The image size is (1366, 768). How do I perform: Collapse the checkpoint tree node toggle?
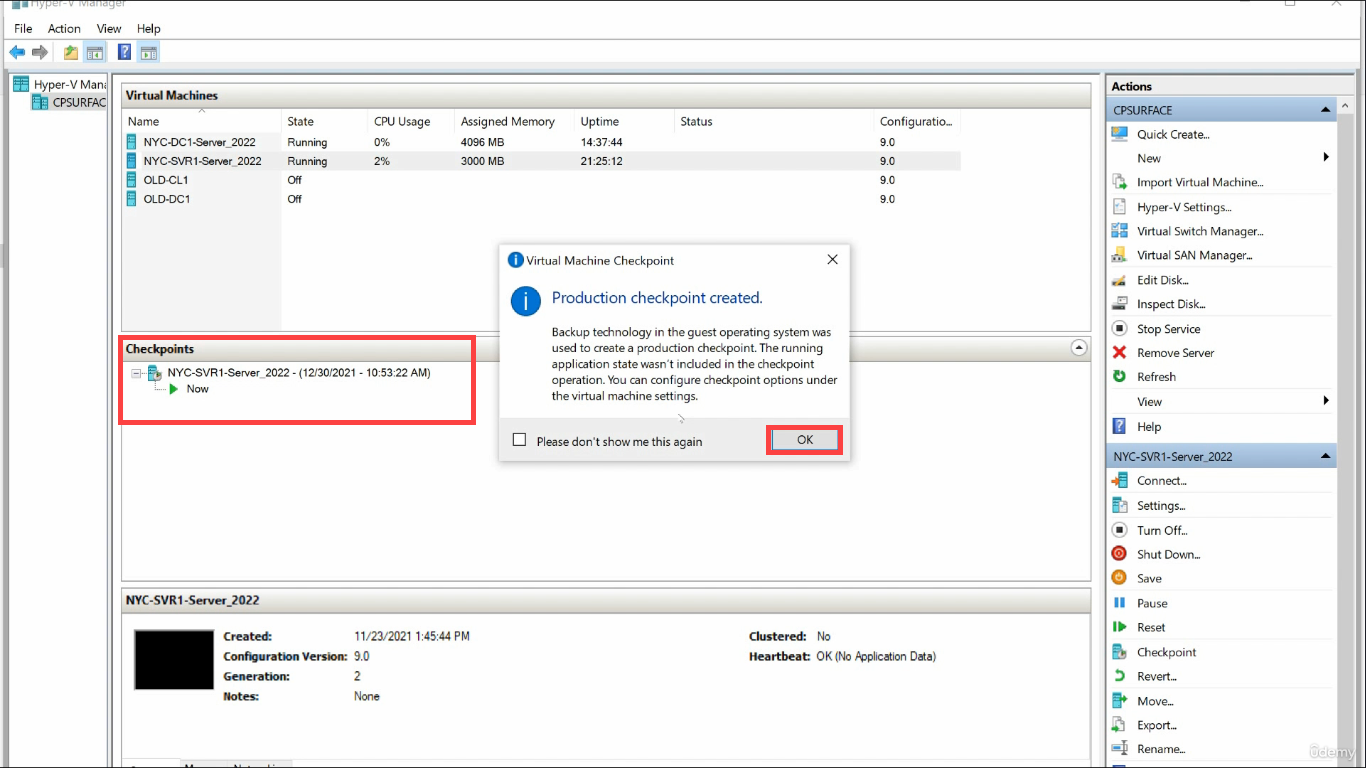(x=136, y=373)
